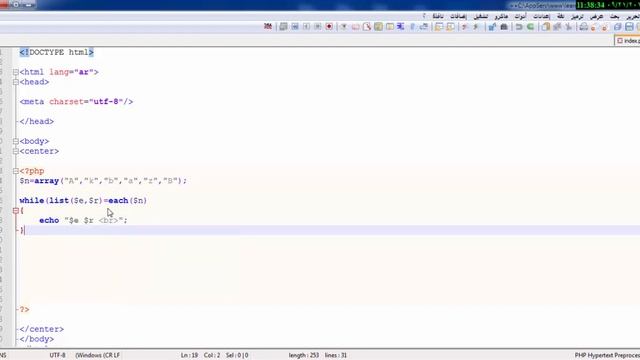Click the echo "$e $r <br>" line
The width and height of the screenshot is (640, 360).
[x=83, y=220]
